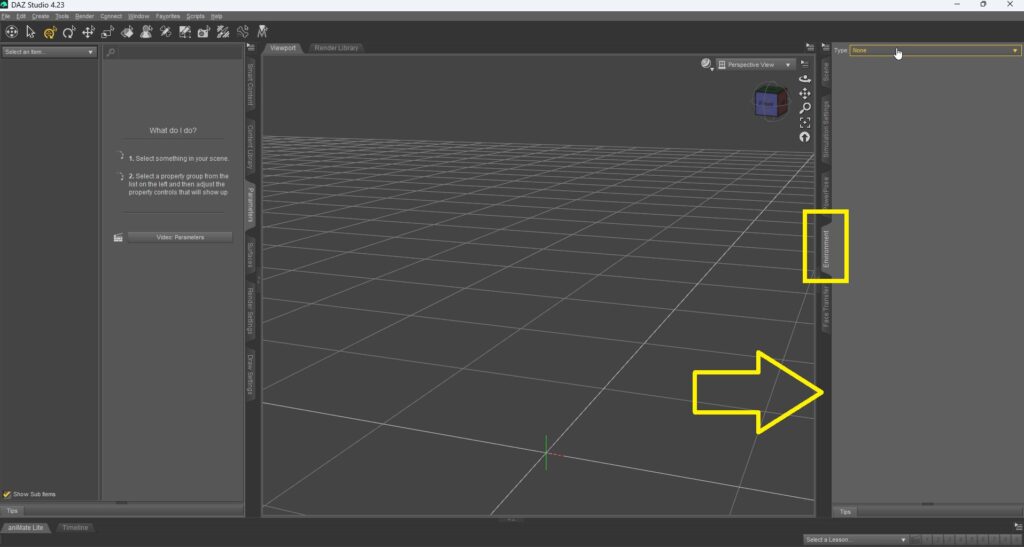1024x547 pixels.
Task: Open the Favorites menu
Action: pyautogui.click(x=168, y=16)
